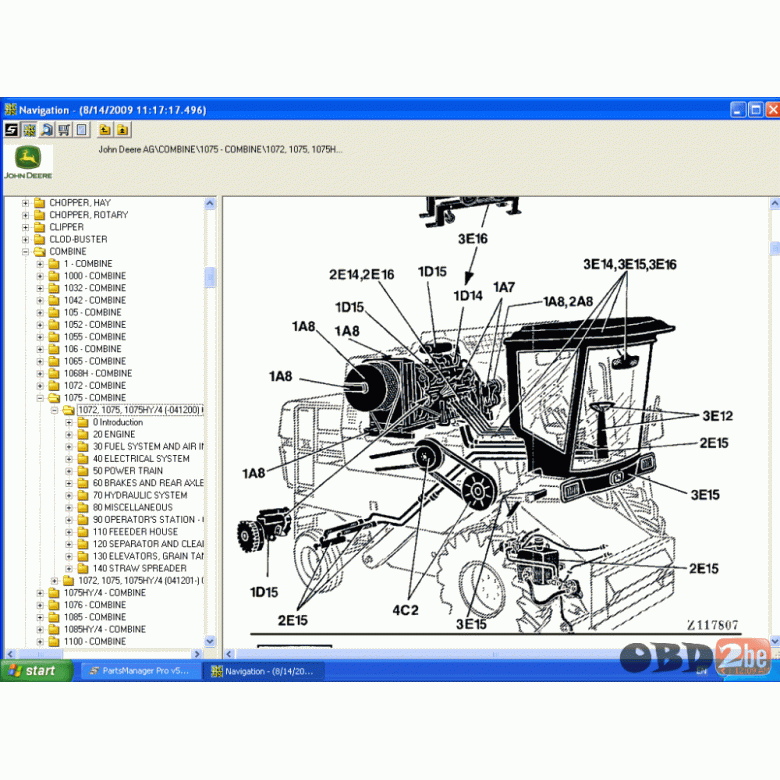
Task: Select the 1000 - COMBINE folder icon
Action: (x=54, y=276)
